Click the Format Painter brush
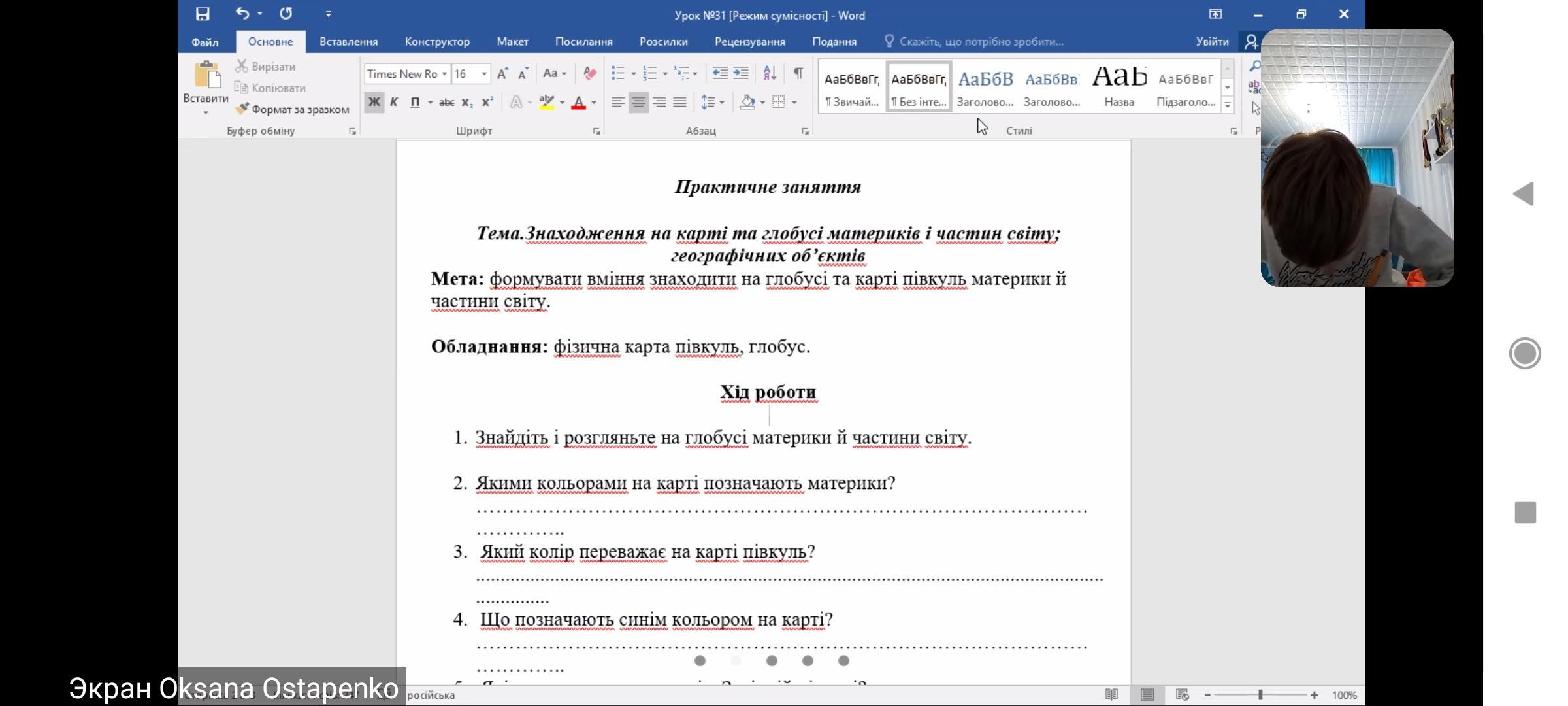 (242, 109)
